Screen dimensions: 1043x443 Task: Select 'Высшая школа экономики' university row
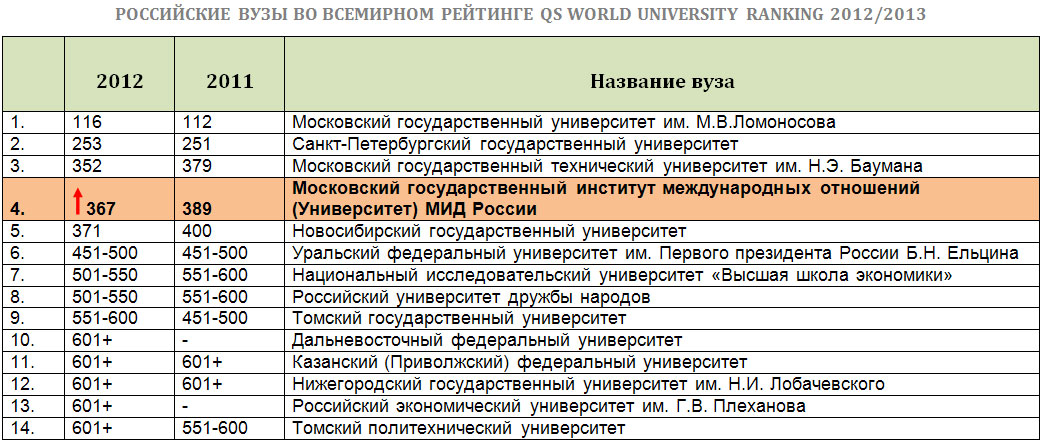[x=621, y=275]
